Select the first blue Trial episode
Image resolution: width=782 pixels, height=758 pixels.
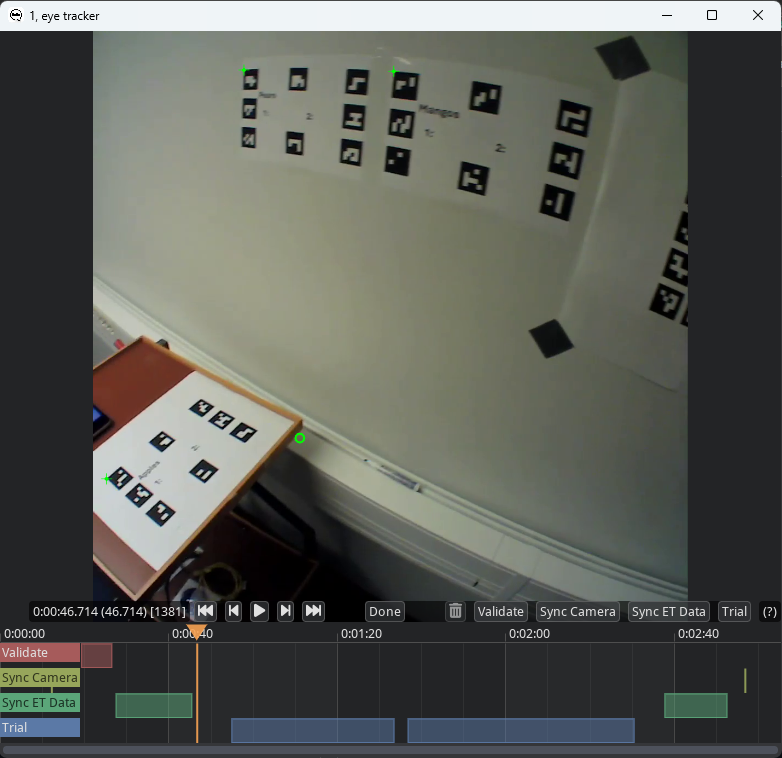tap(313, 730)
